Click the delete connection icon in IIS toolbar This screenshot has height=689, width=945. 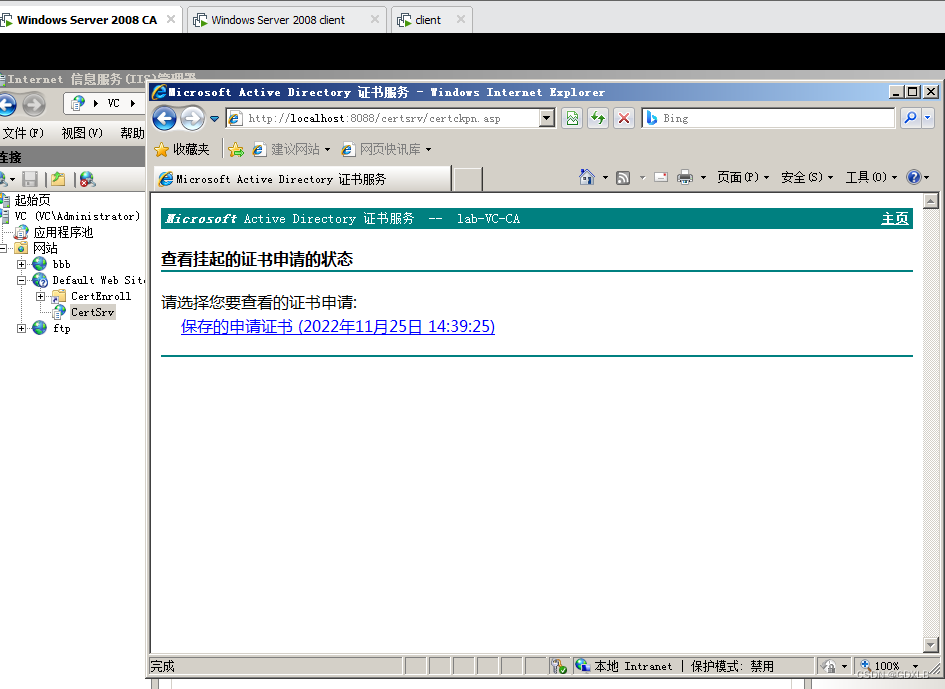(x=87, y=179)
